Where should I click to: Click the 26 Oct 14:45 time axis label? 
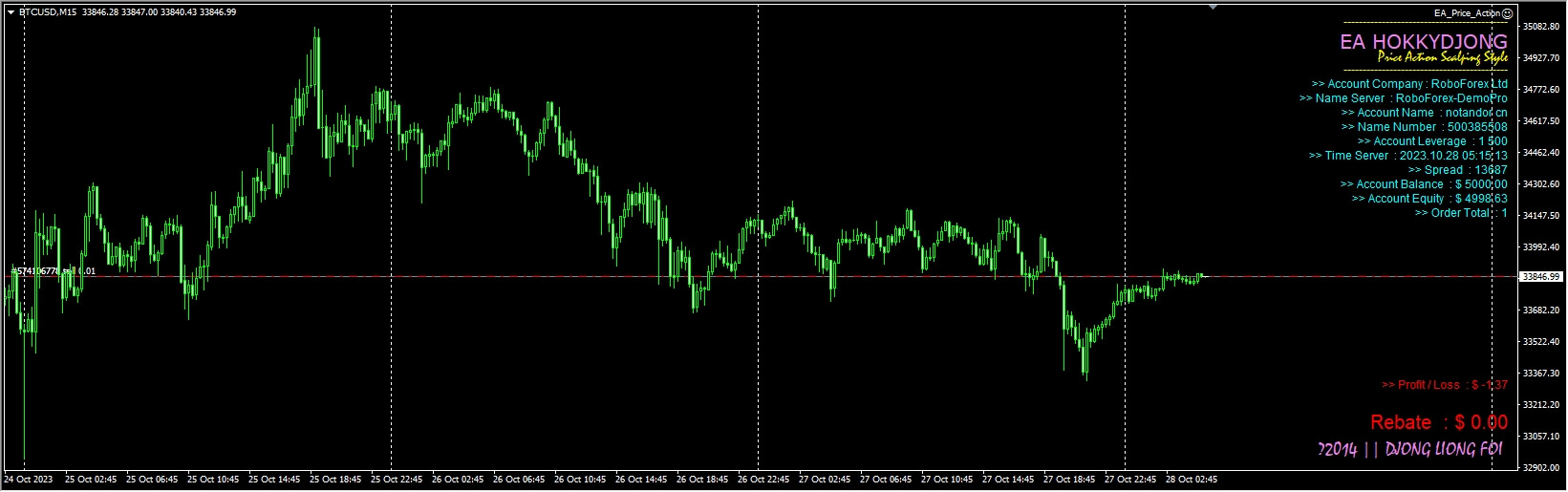point(641,480)
